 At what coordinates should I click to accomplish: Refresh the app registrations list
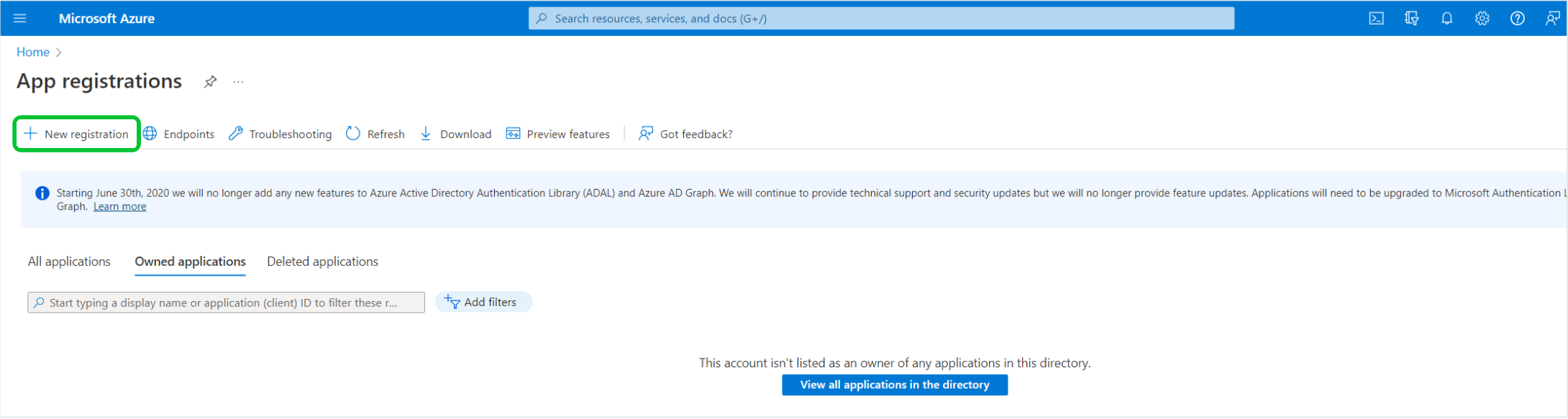tap(375, 134)
